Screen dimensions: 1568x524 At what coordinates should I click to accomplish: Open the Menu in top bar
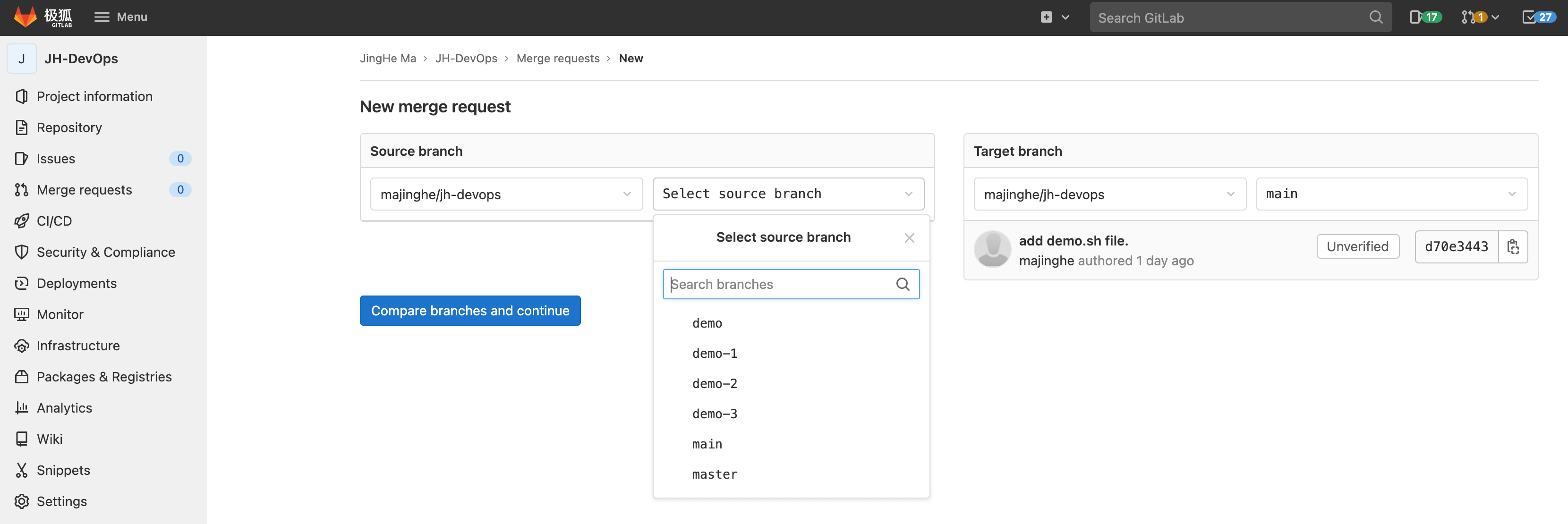(x=120, y=17)
